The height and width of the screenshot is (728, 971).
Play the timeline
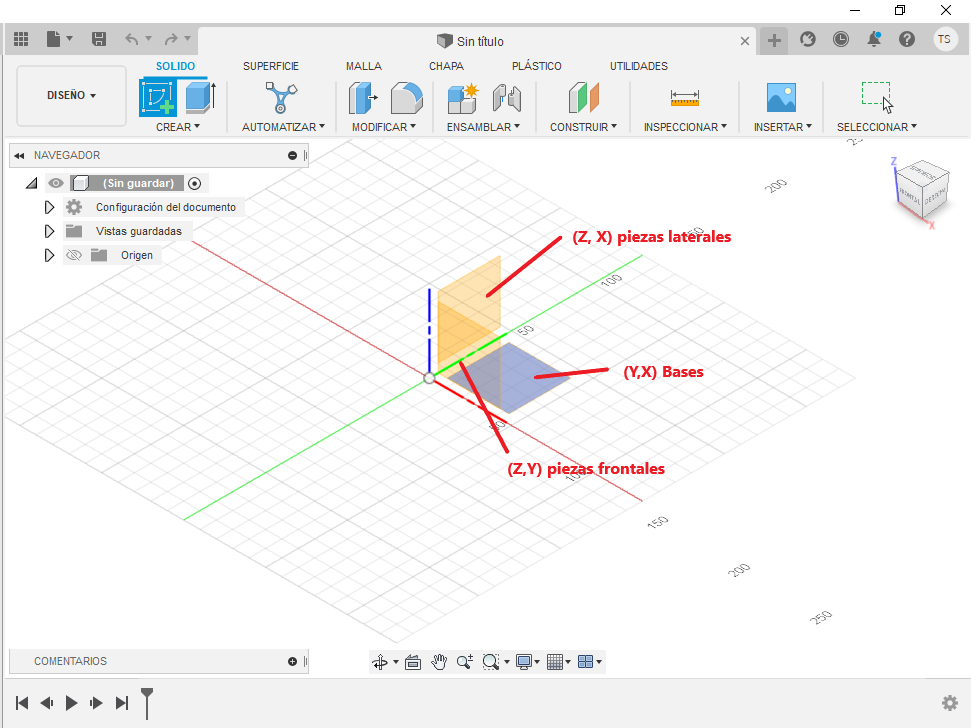click(x=71, y=703)
